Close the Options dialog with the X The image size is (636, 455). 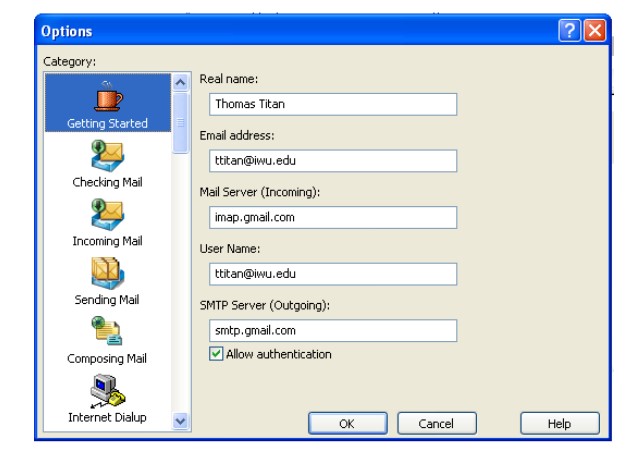(595, 30)
